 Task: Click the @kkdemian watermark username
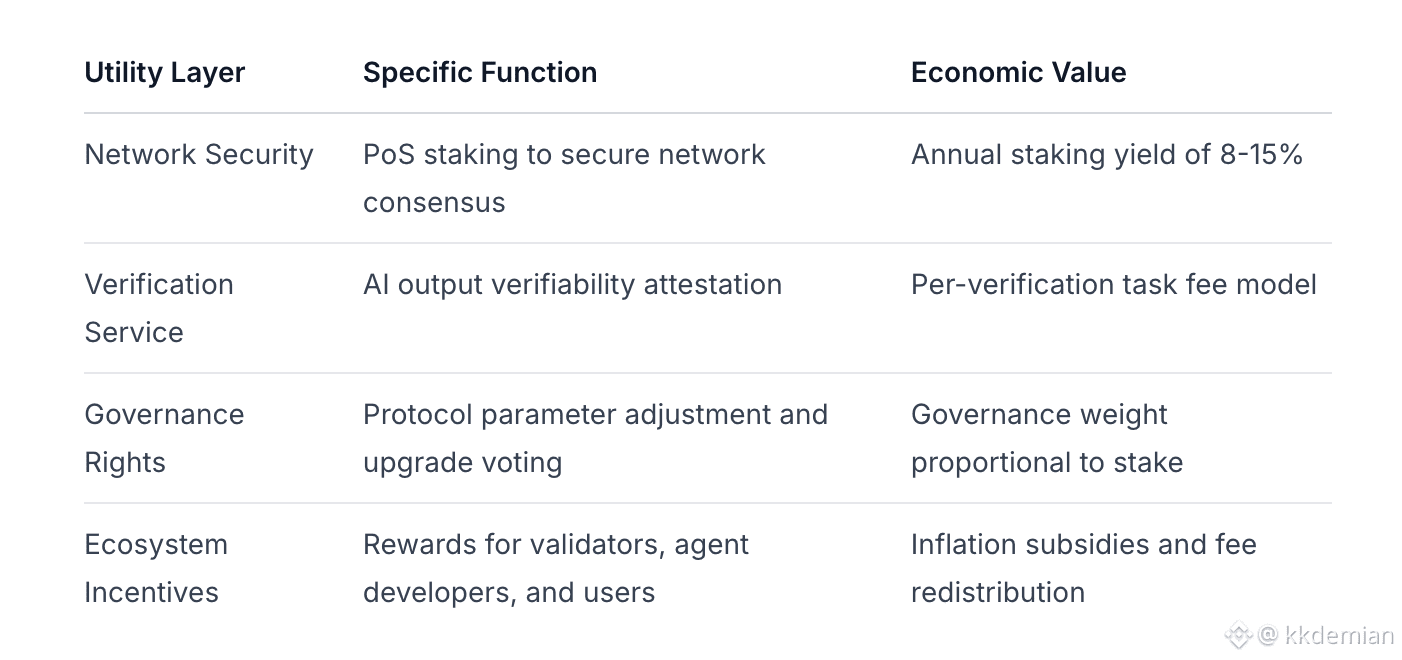1327,635
